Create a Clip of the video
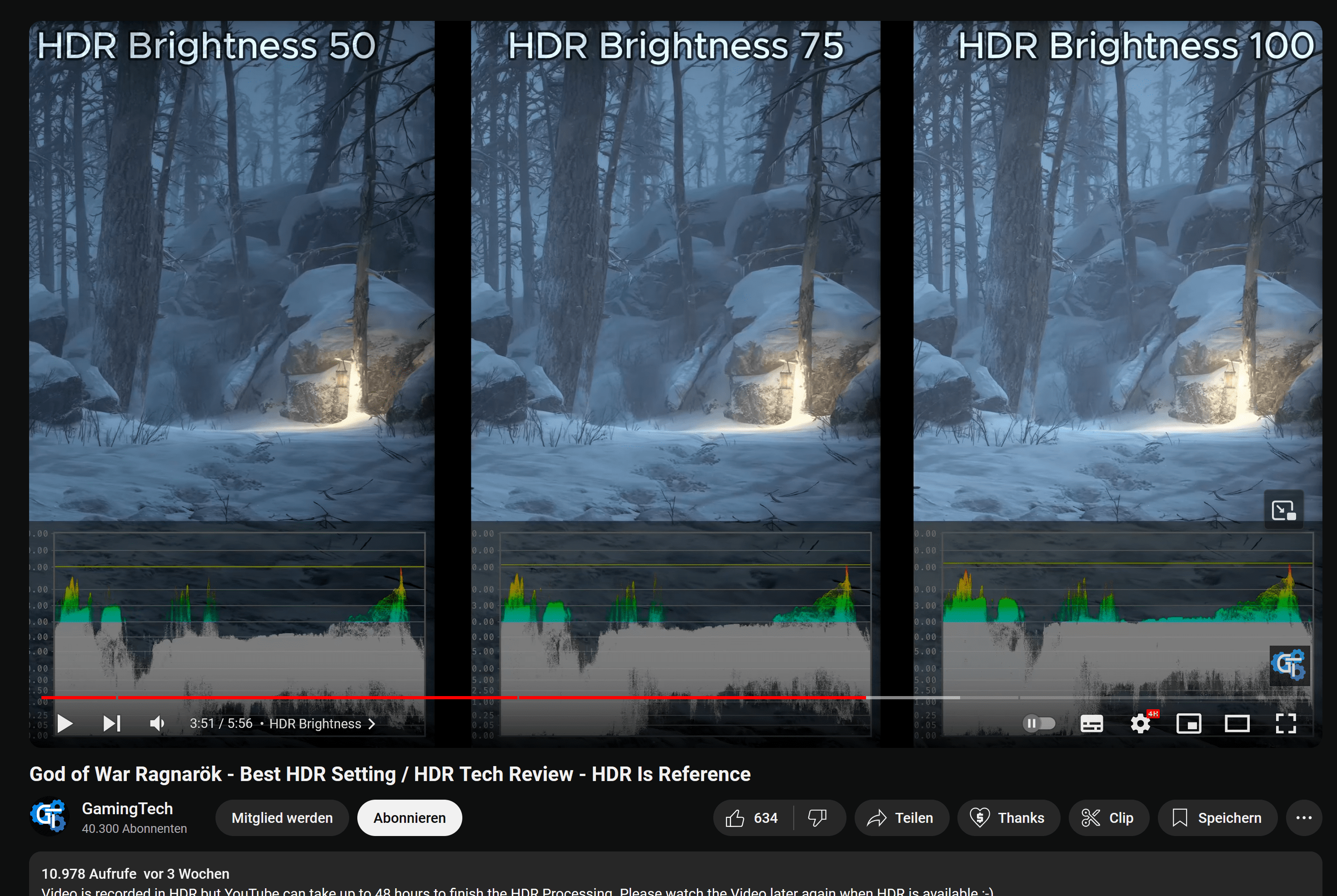Viewport: 1337px width, 896px height. [1108, 818]
